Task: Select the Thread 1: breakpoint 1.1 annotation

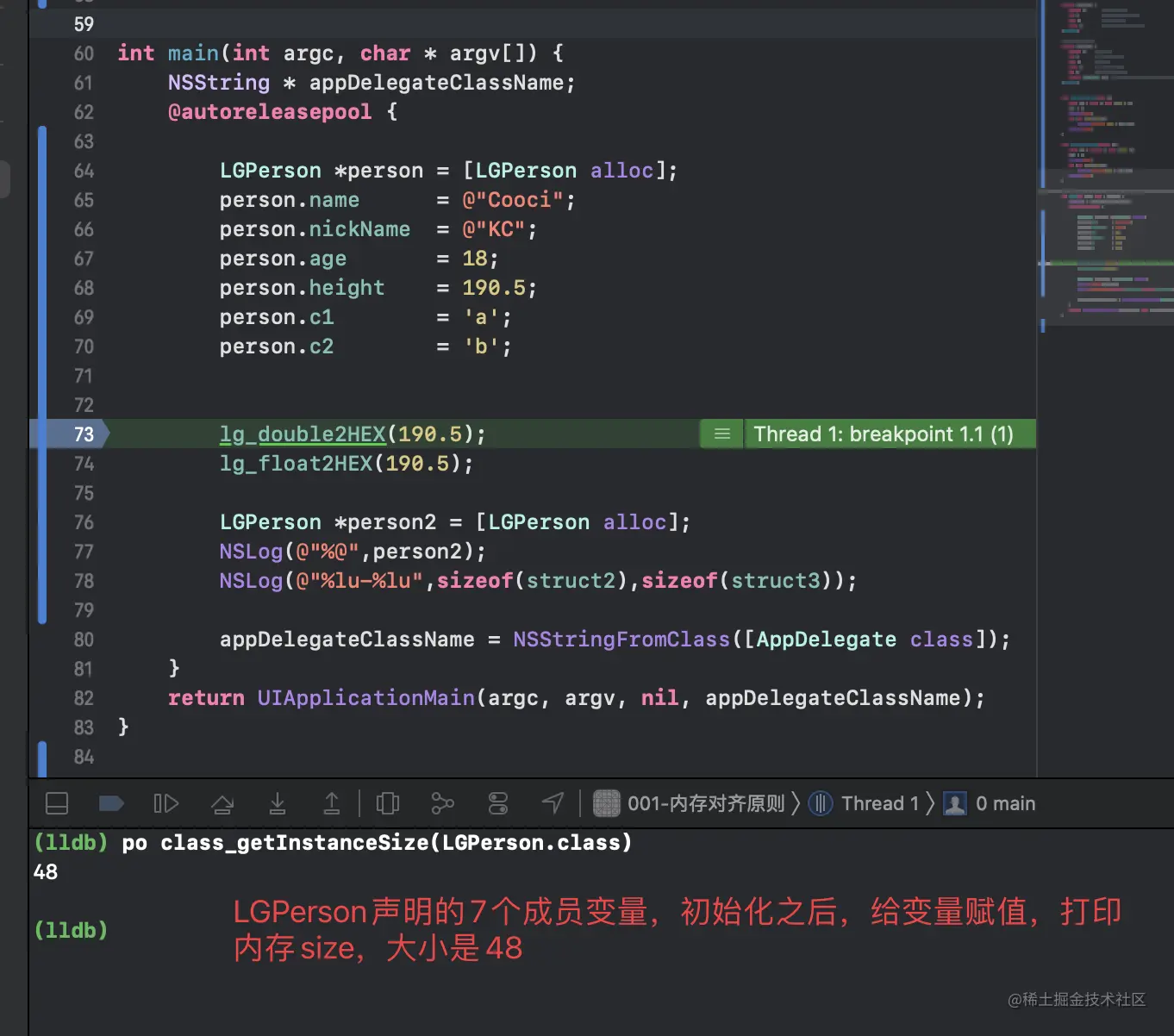Action: (882, 434)
